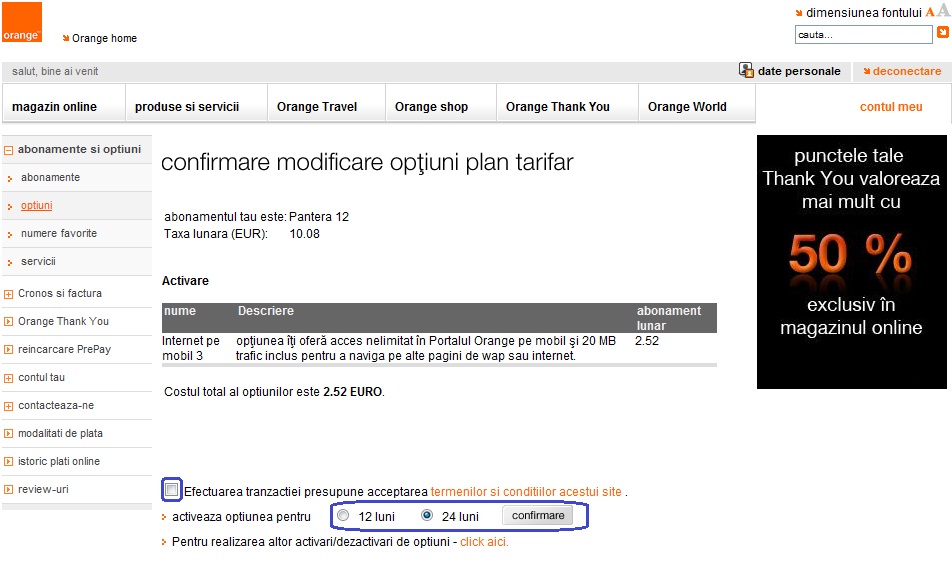Check the terms and conditions acceptance checkbox

(172, 489)
